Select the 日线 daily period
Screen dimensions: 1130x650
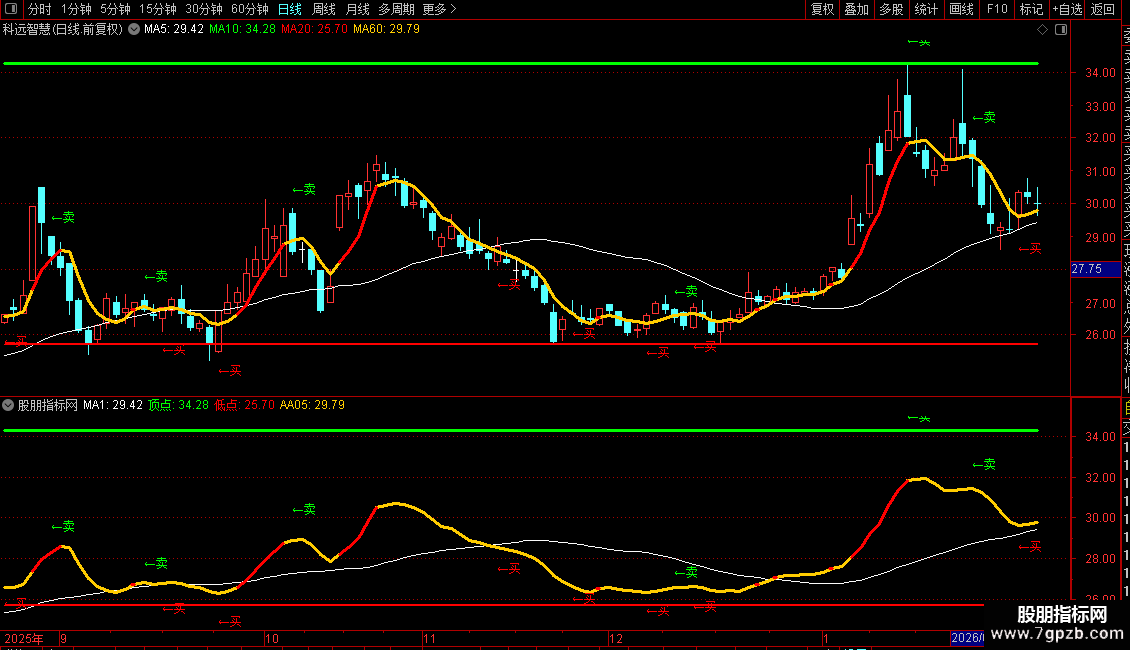click(x=290, y=9)
